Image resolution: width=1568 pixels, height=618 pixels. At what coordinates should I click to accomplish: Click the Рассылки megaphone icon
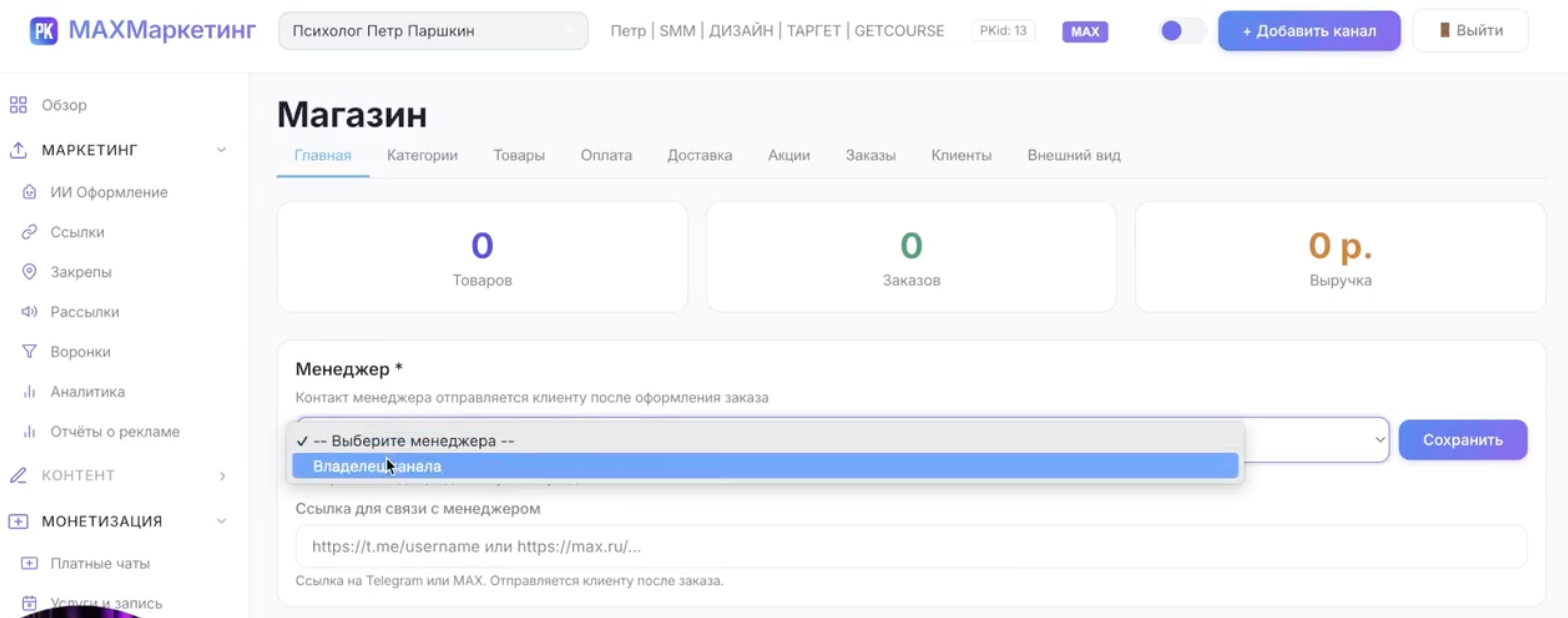point(29,312)
